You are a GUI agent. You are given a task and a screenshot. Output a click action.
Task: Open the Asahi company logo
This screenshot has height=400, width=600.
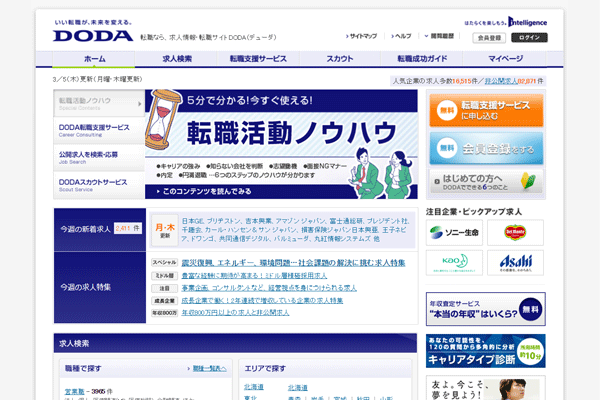coord(515,263)
